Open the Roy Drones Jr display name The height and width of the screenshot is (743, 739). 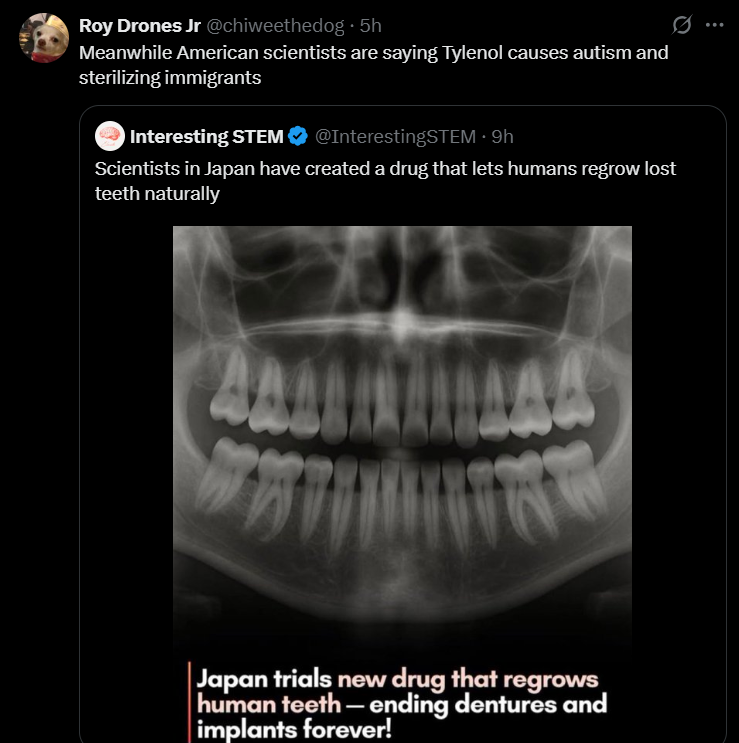tap(140, 26)
